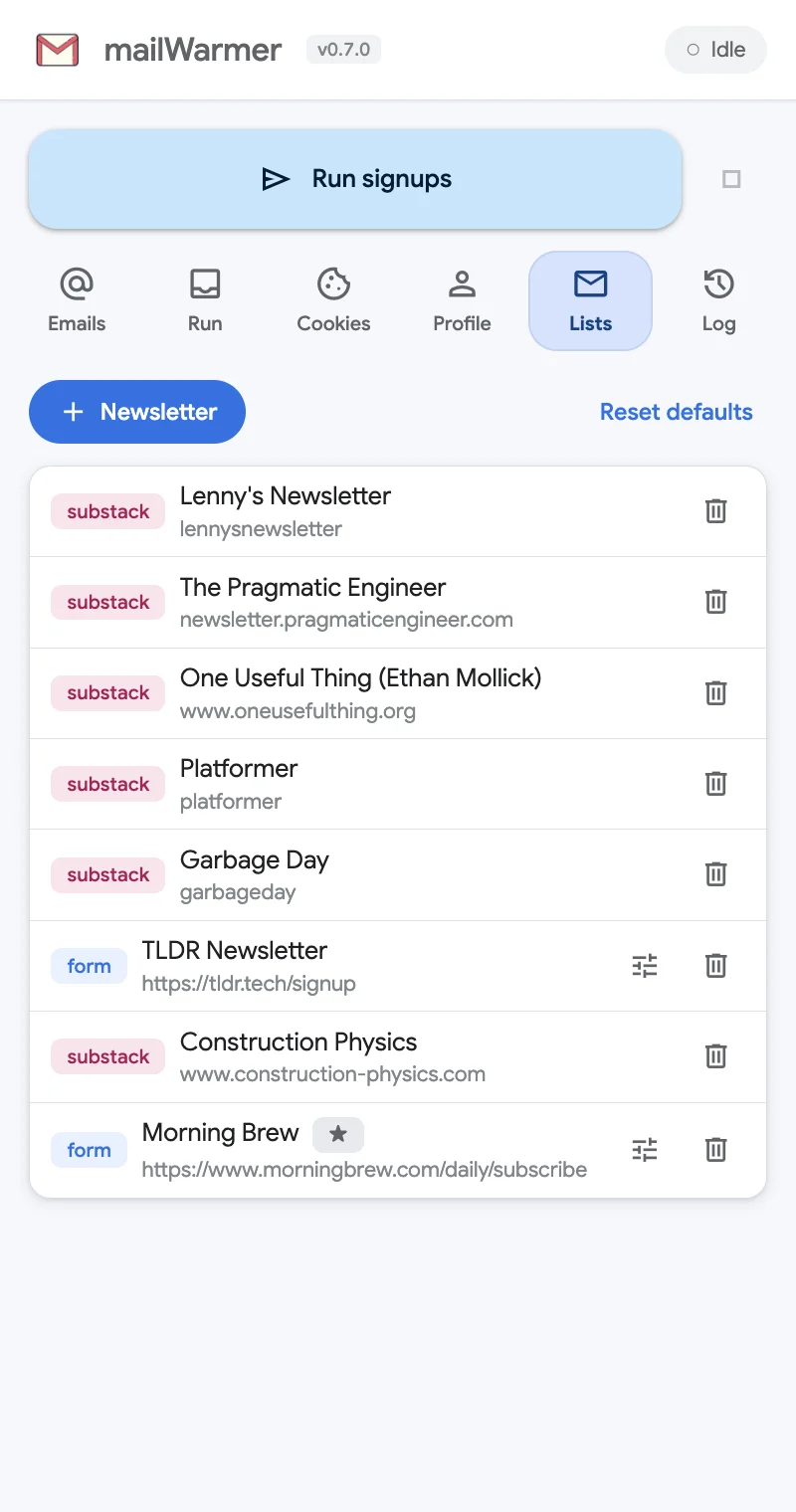
Task: Click the mailWarmer title text
Action: (193, 50)
